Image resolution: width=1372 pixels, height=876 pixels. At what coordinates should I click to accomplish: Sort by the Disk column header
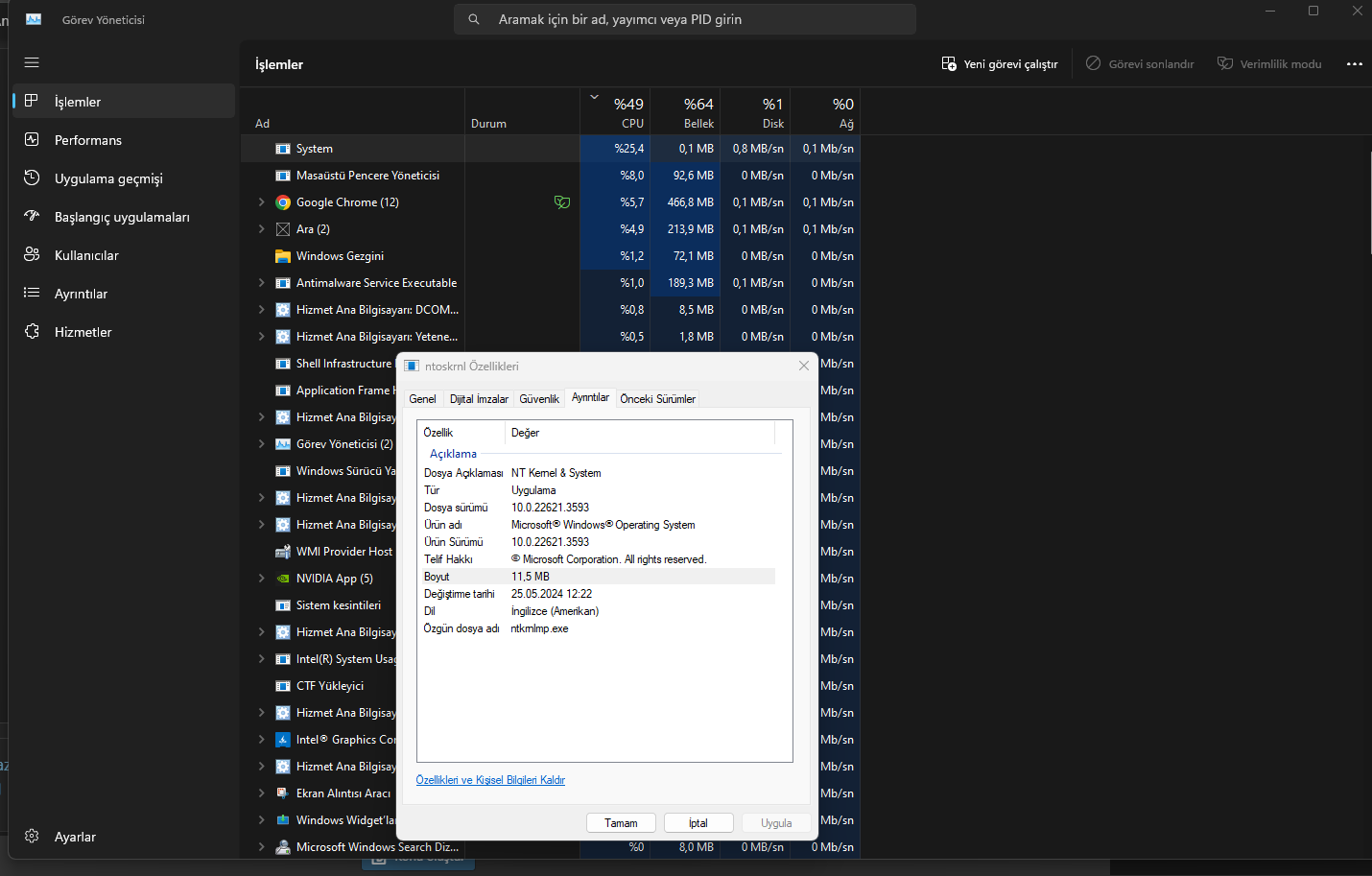[755, 111]
